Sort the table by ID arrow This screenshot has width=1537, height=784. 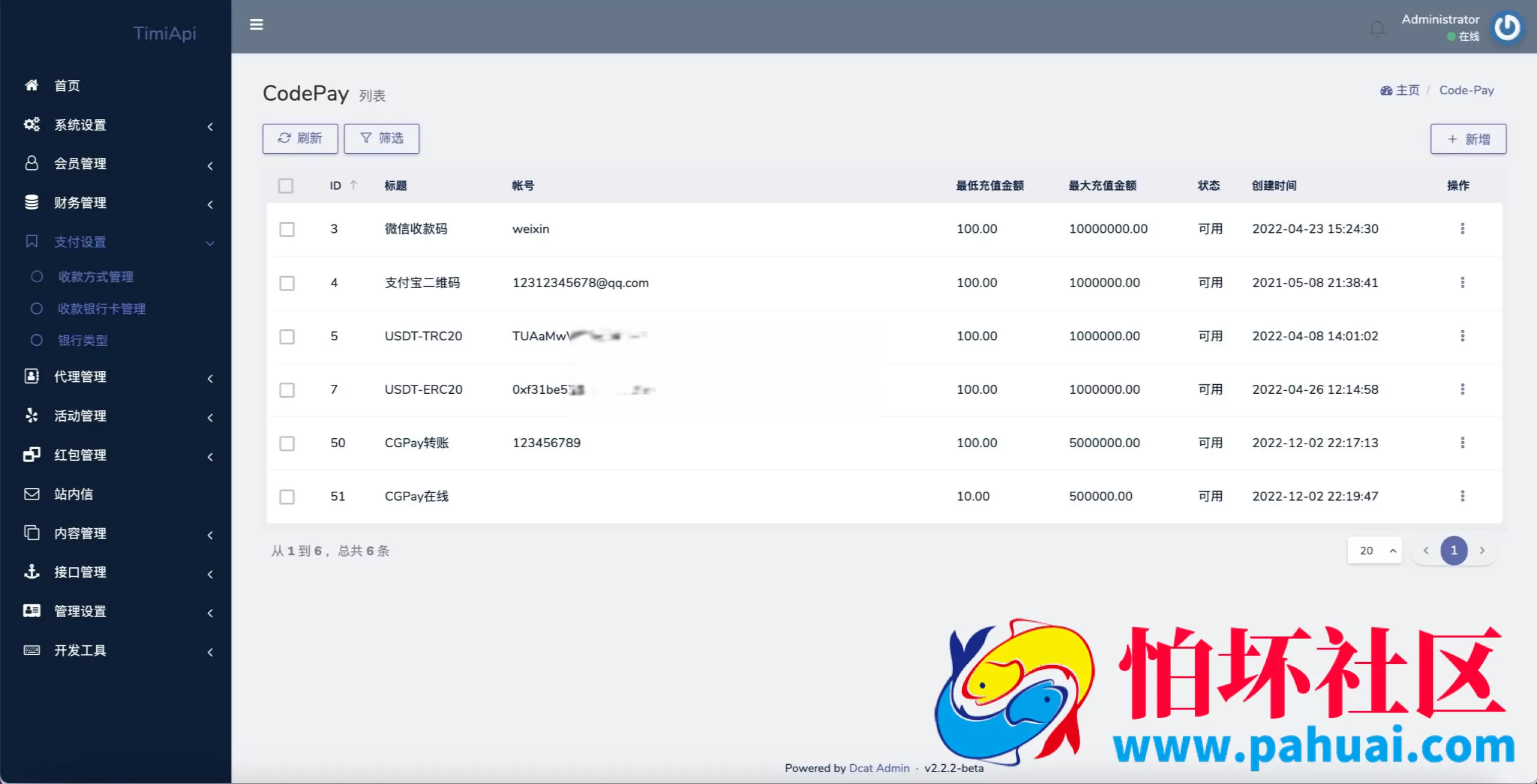pos(354,185)
